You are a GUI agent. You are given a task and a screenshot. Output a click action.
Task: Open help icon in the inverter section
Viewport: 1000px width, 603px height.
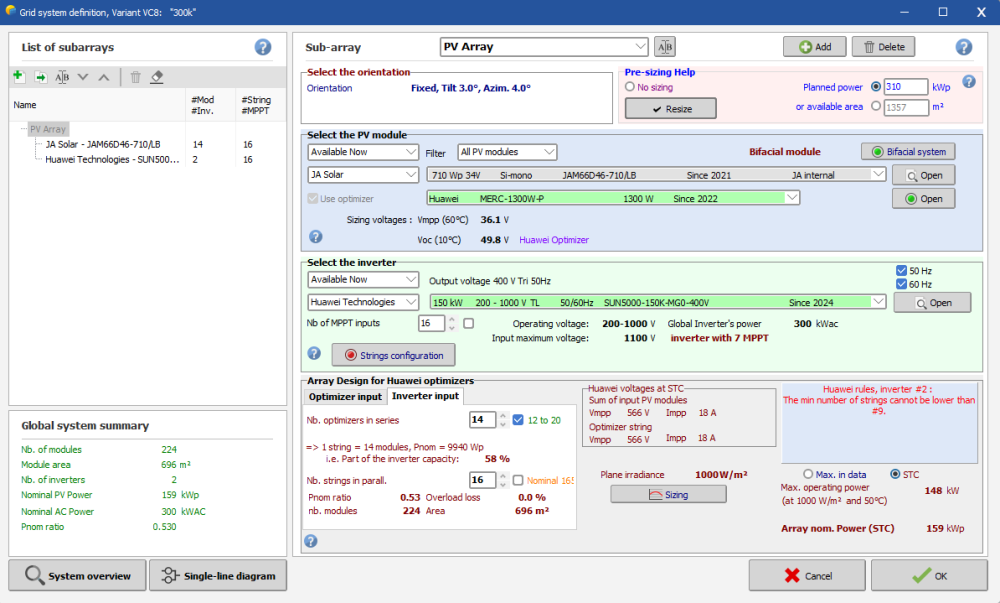315,354
